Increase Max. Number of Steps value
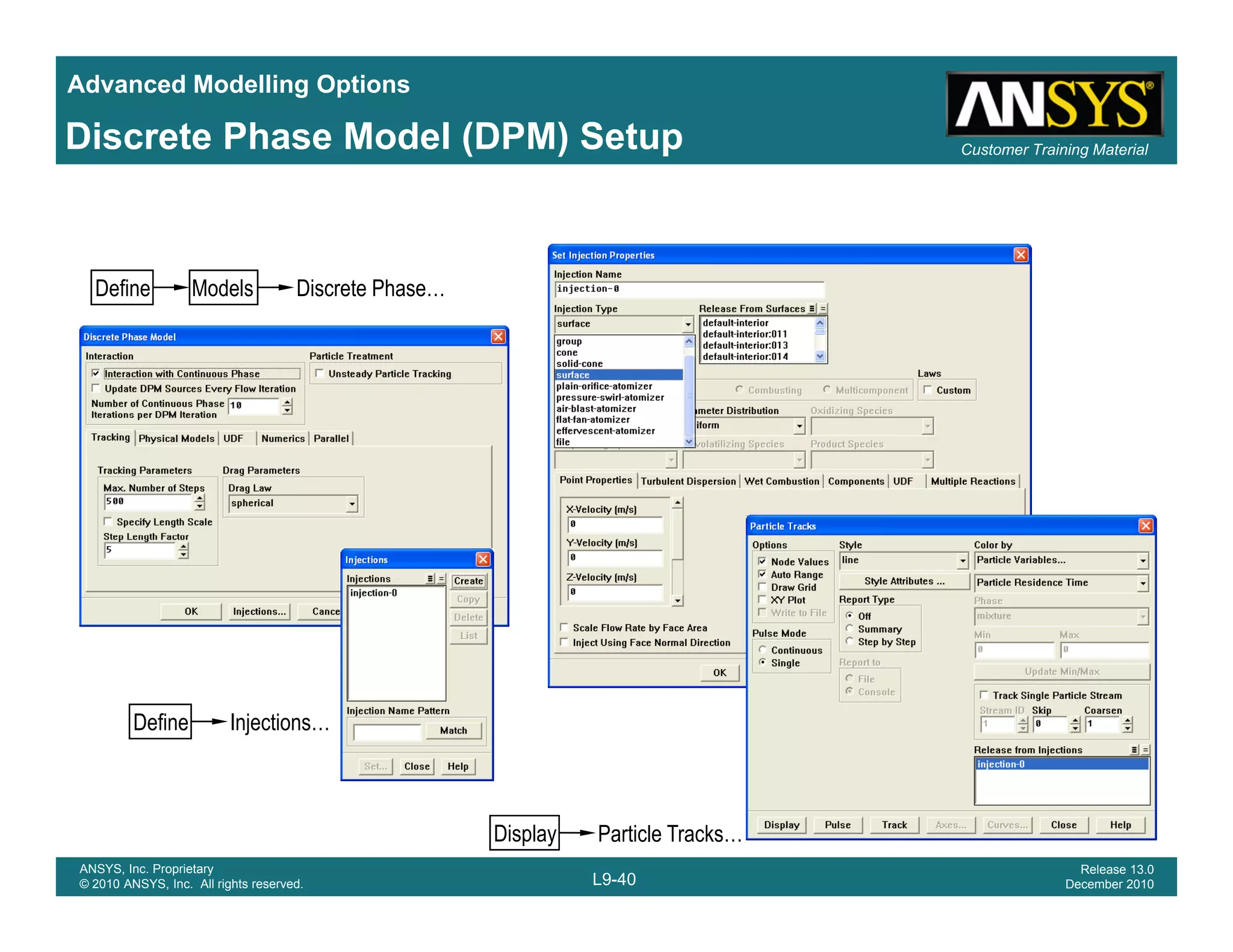The width and height of the screenshot is (1233, 952). 200,498
